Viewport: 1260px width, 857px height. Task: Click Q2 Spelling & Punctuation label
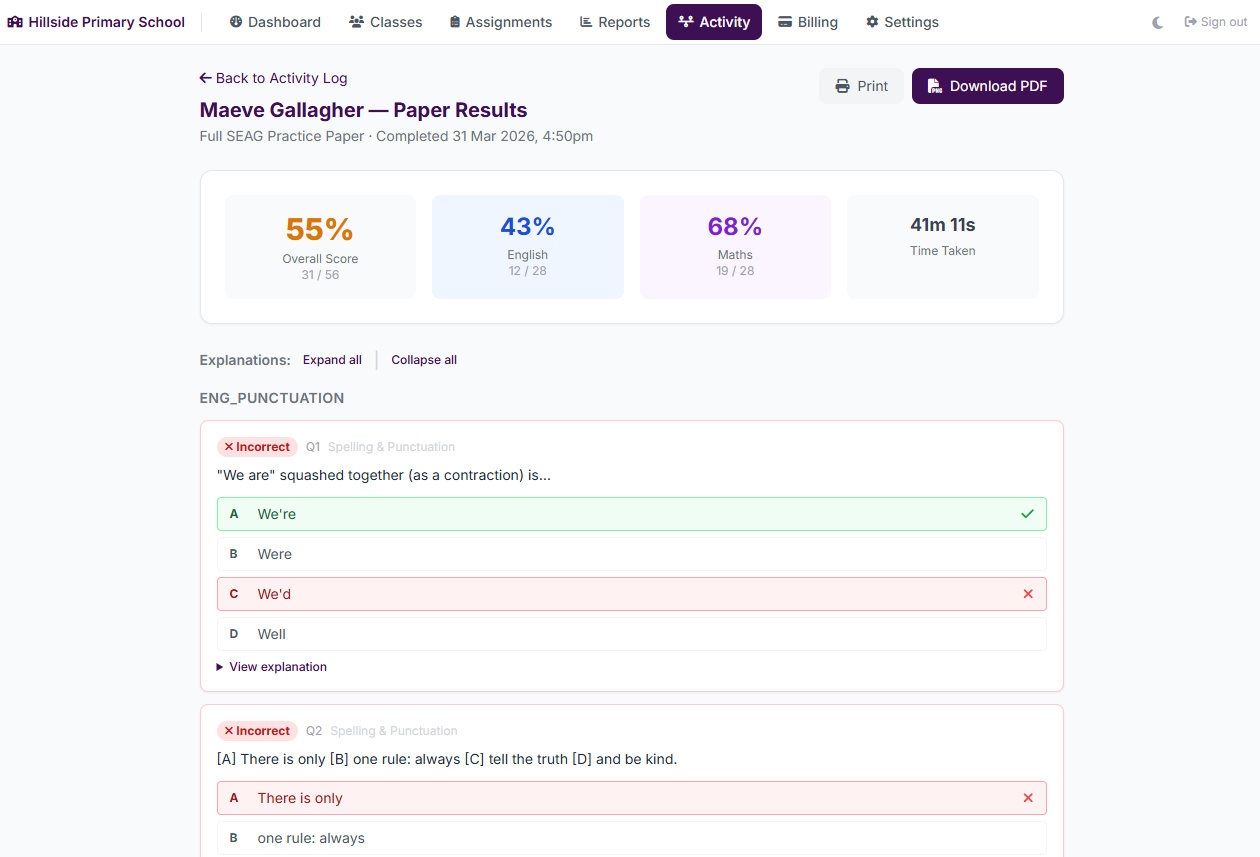point(394,731)
